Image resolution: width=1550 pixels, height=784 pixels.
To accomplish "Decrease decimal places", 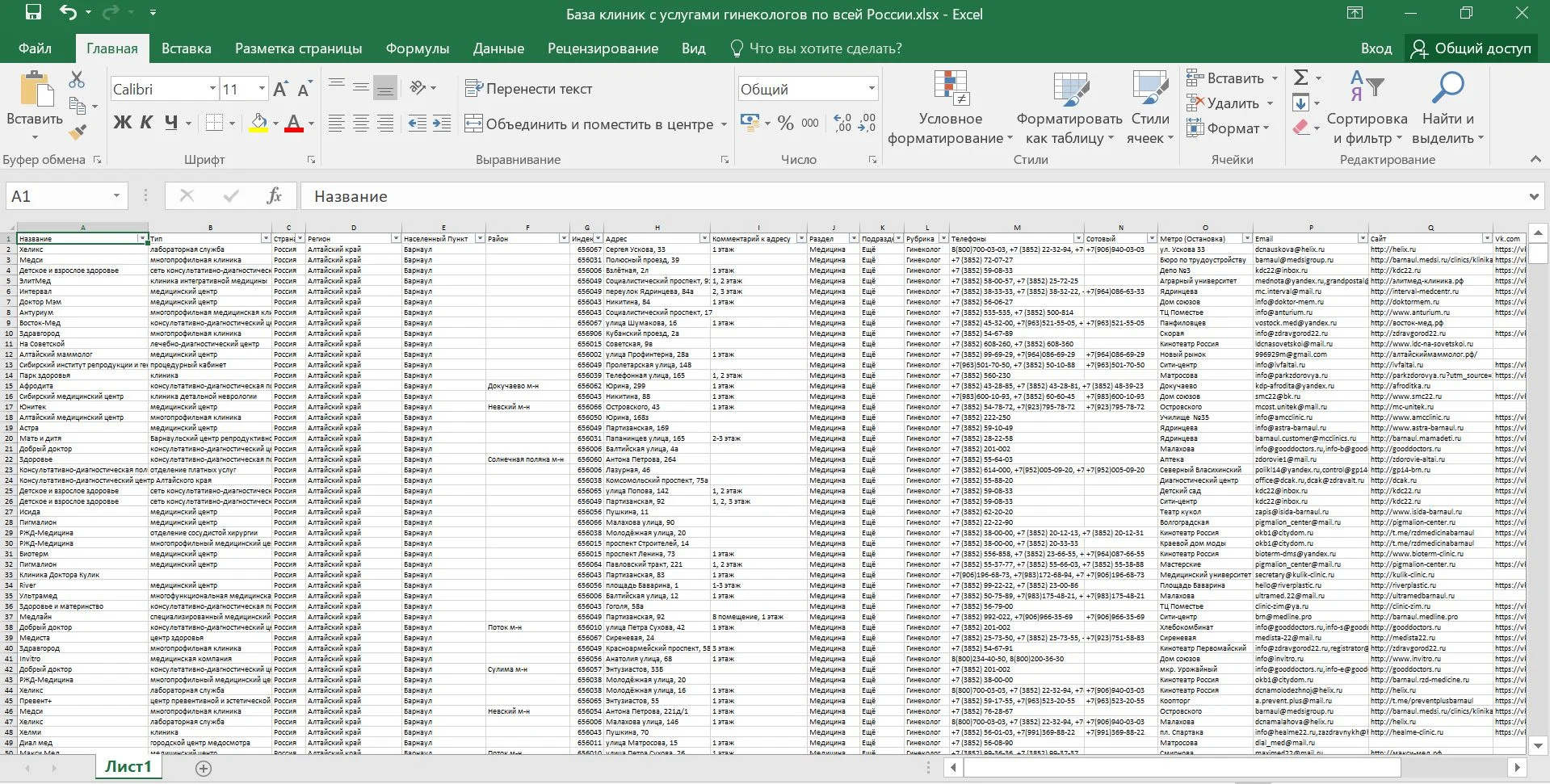I will pyautogui.click(x=867, y=123).
